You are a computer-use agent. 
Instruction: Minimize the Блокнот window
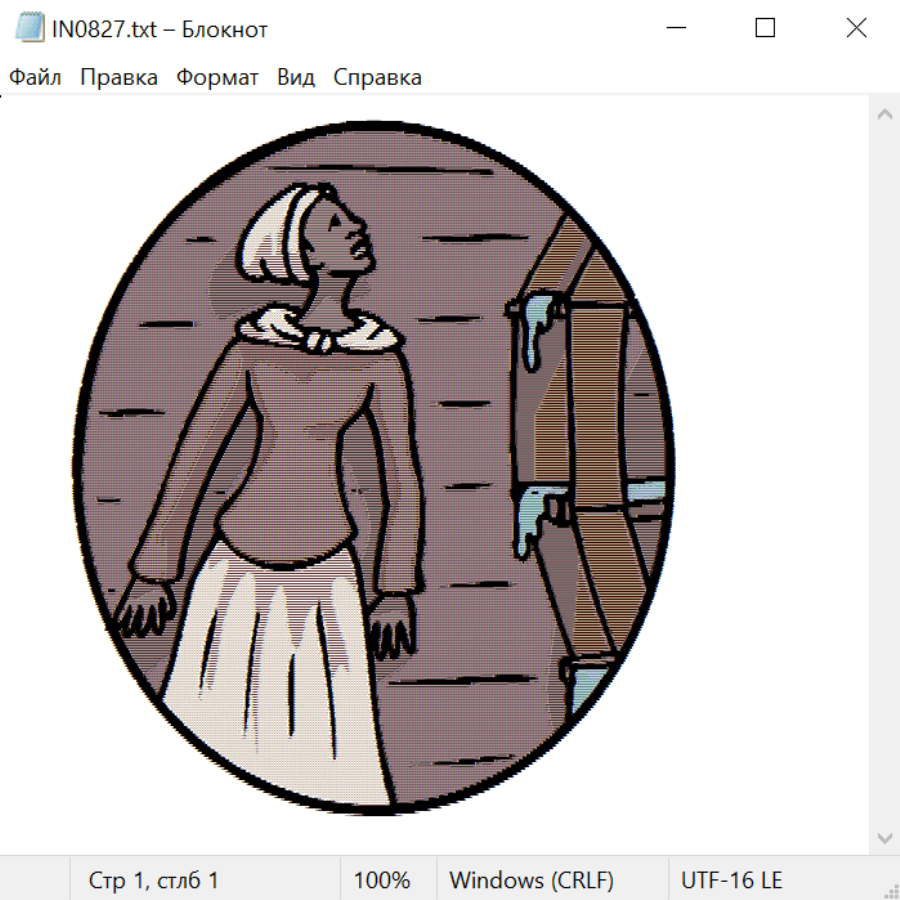674,29
